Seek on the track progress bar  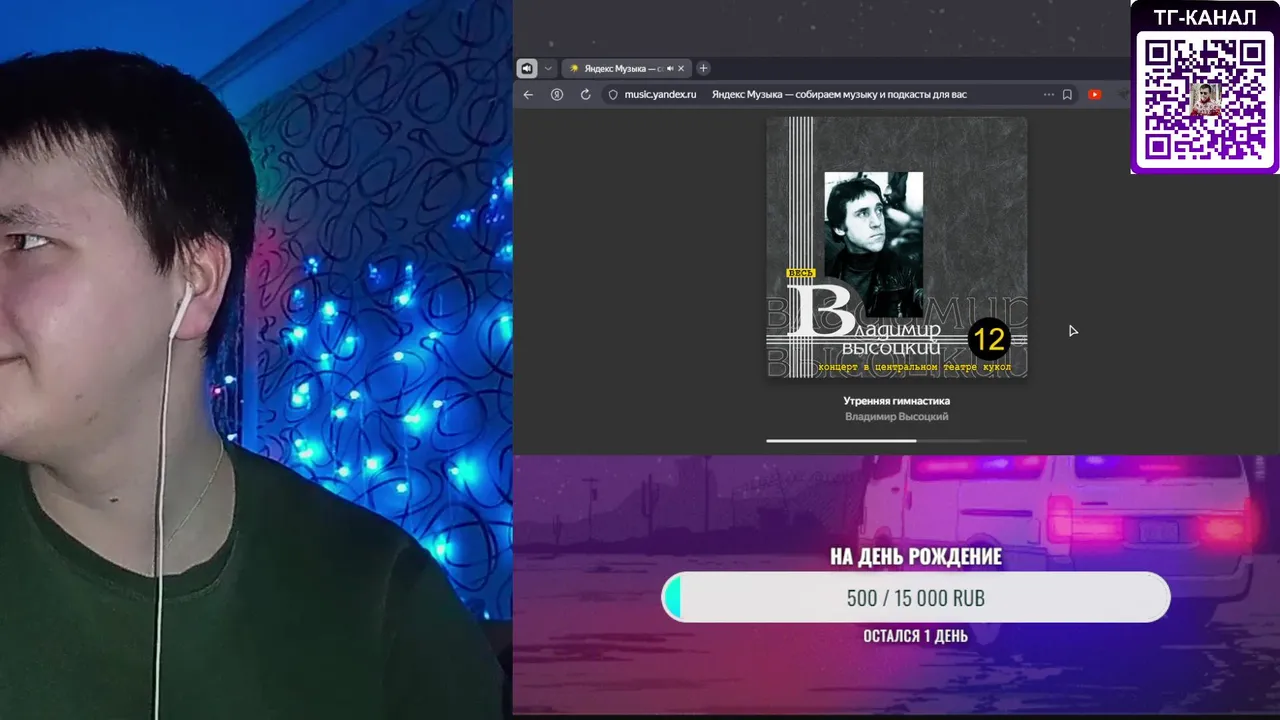pyautogui.click(x=896, y=440)
